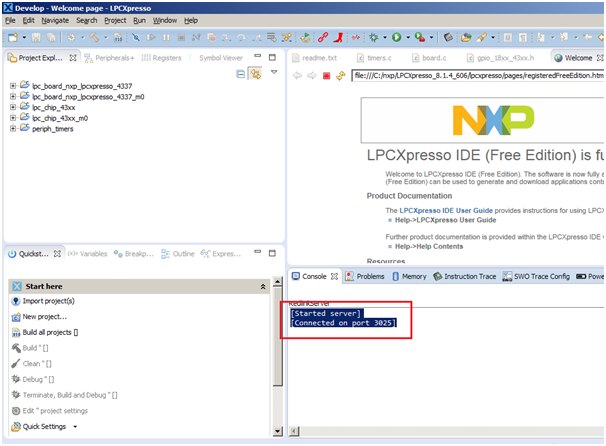Expand the lpc_board_nxp_lpcxpresso_4337_m0 project

(x=13, y=97)
